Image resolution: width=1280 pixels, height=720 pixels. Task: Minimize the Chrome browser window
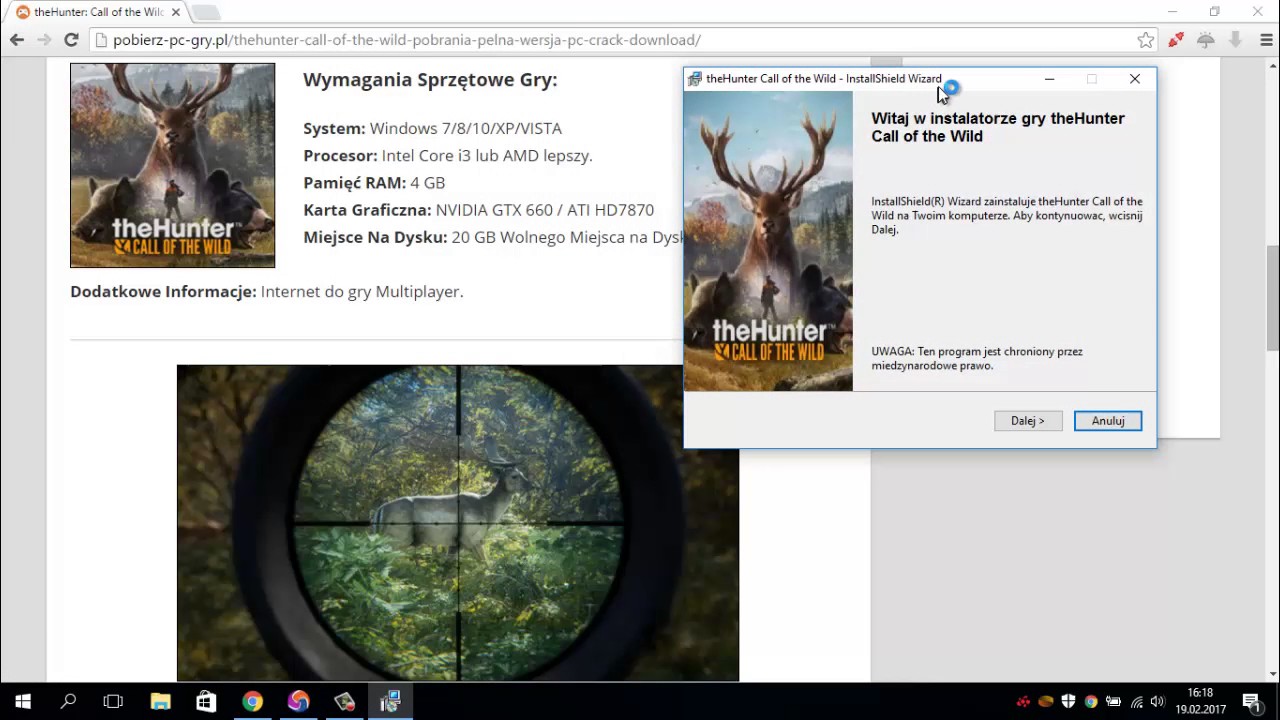[1172, 12]
